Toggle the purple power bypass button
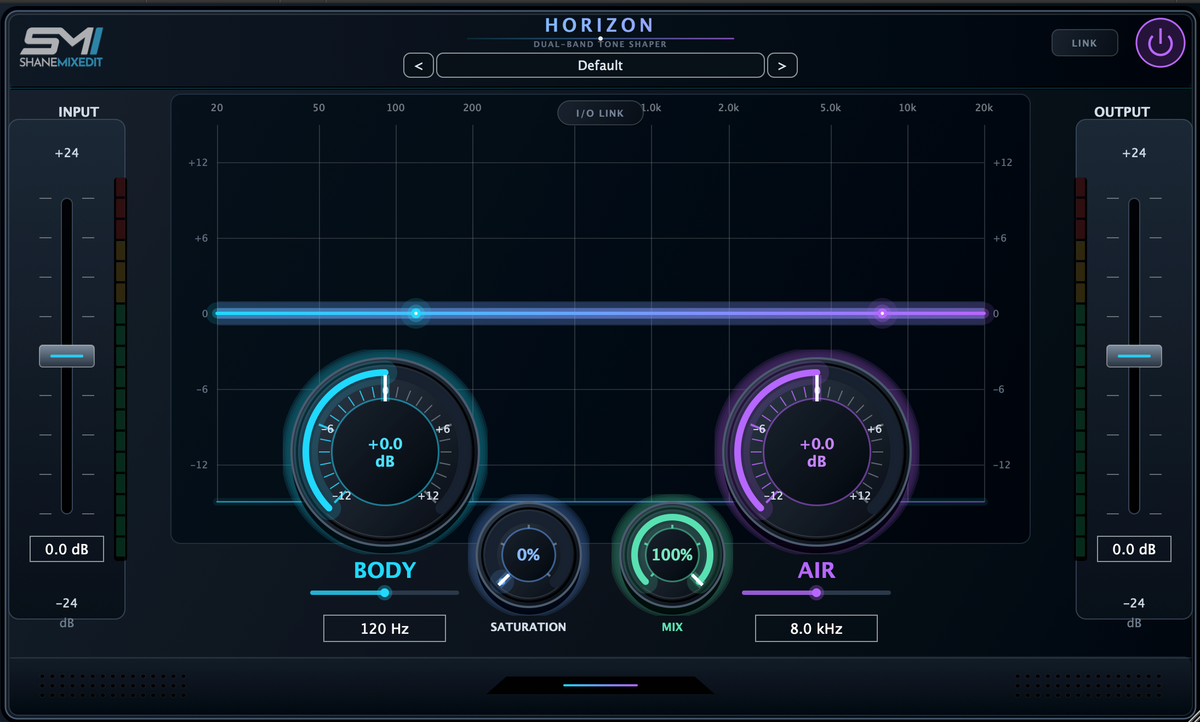Image resolution: width=1200 pixels, height=722 pixels. coord(1159,43)
